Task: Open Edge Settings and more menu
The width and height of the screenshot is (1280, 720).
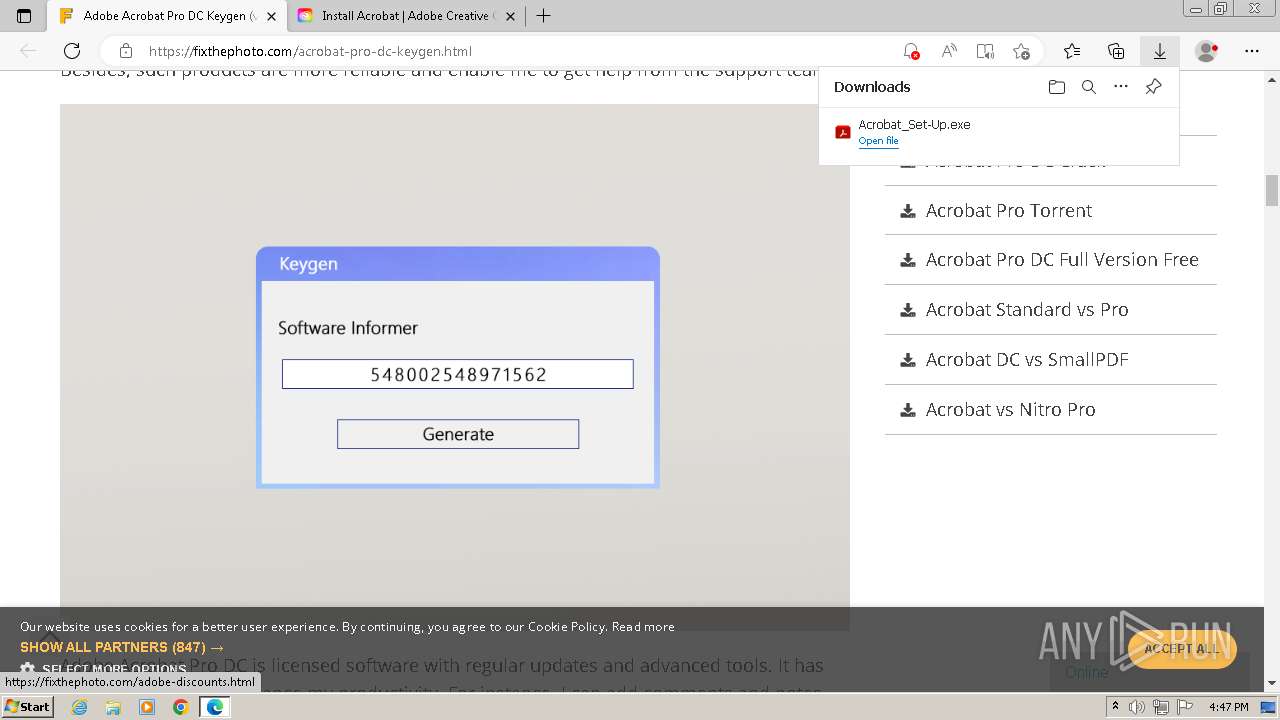Action: click(x=1252, y=51)
